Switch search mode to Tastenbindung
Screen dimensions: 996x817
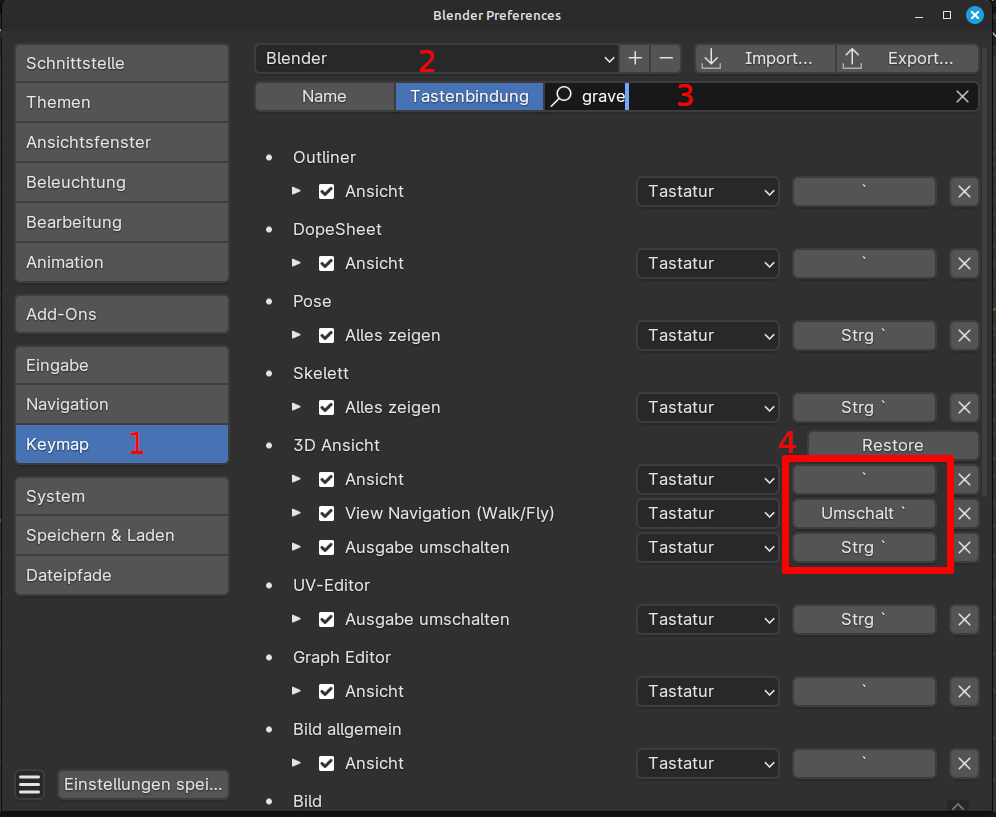click(469, 97)
